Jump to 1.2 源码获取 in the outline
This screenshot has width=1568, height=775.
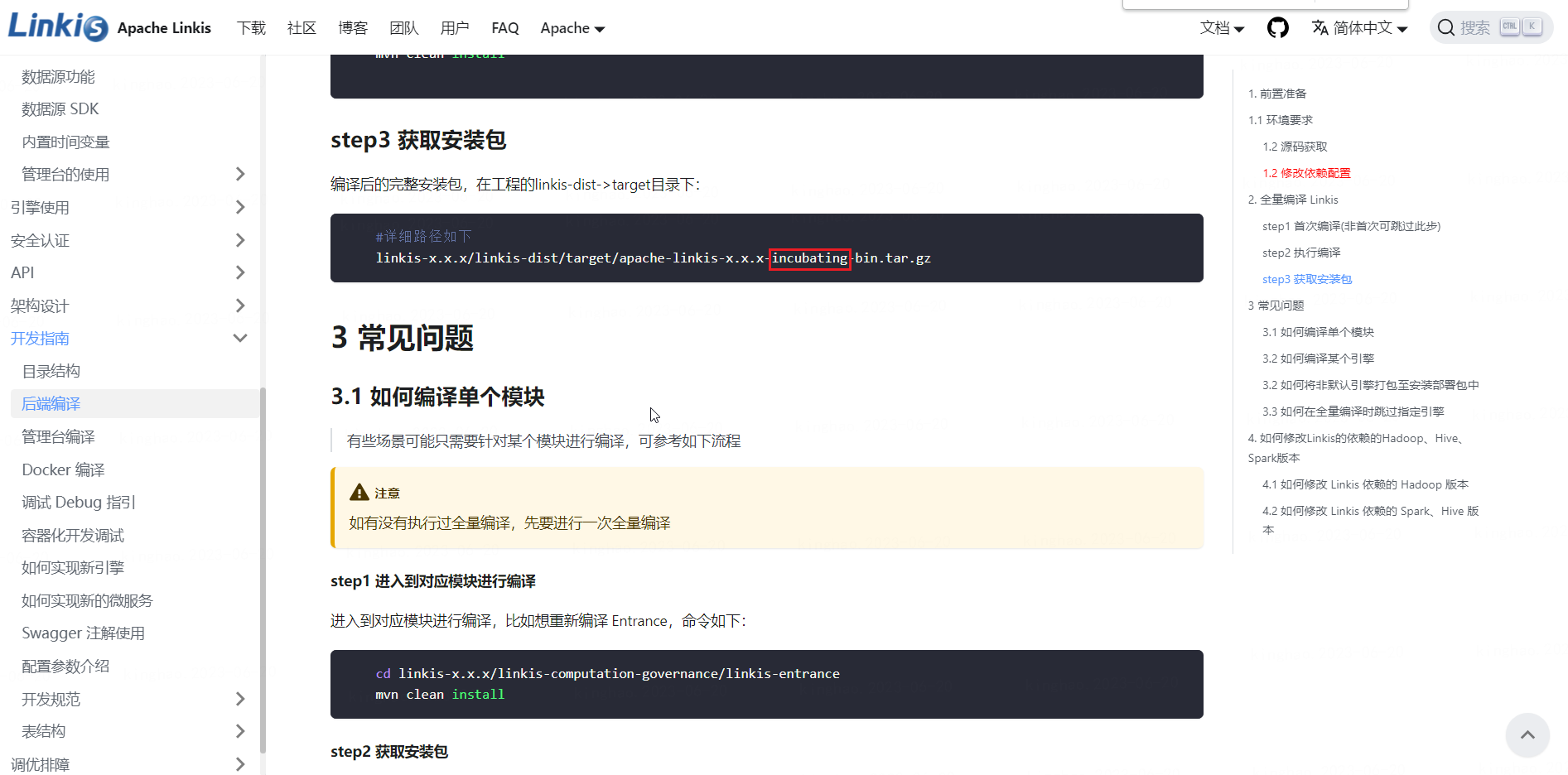(x=1295, y=147)
